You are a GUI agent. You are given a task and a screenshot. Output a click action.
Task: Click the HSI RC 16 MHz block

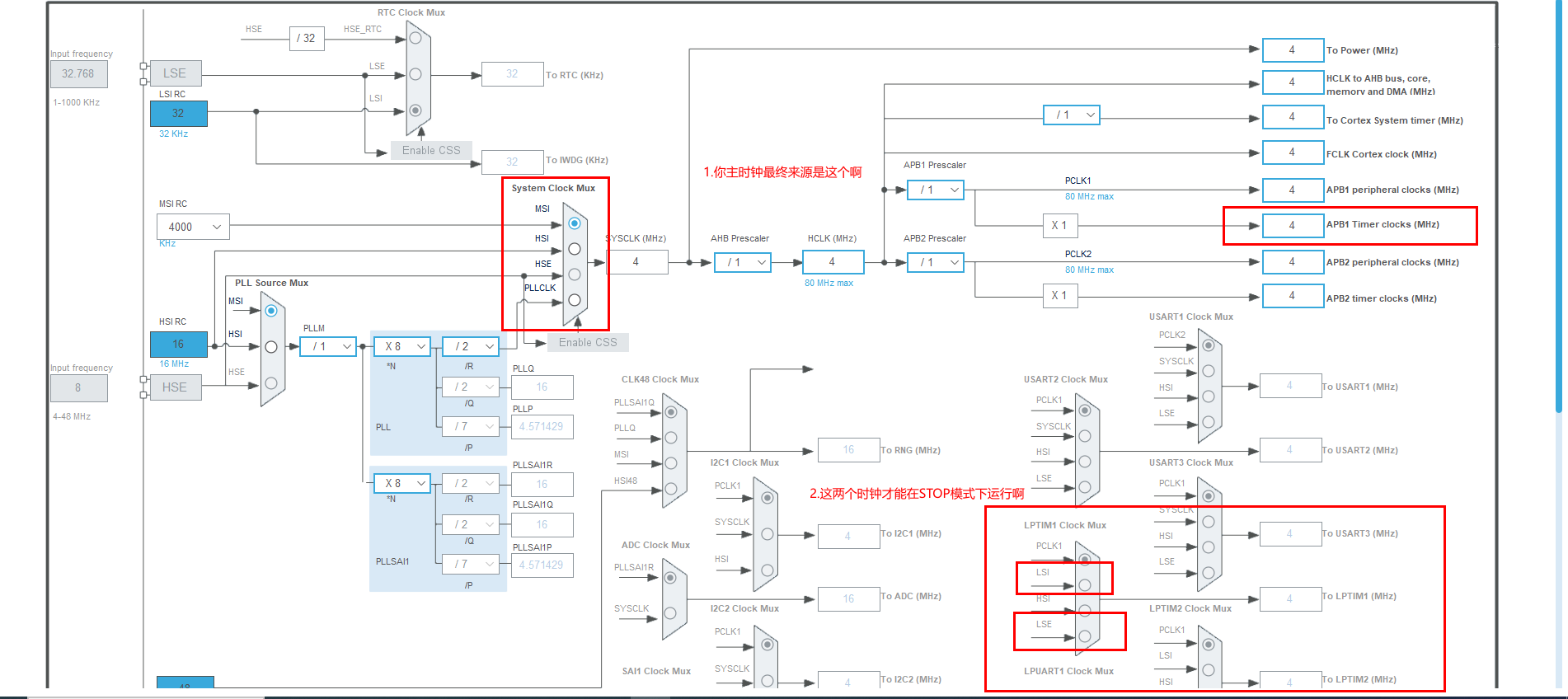(179, 345)
